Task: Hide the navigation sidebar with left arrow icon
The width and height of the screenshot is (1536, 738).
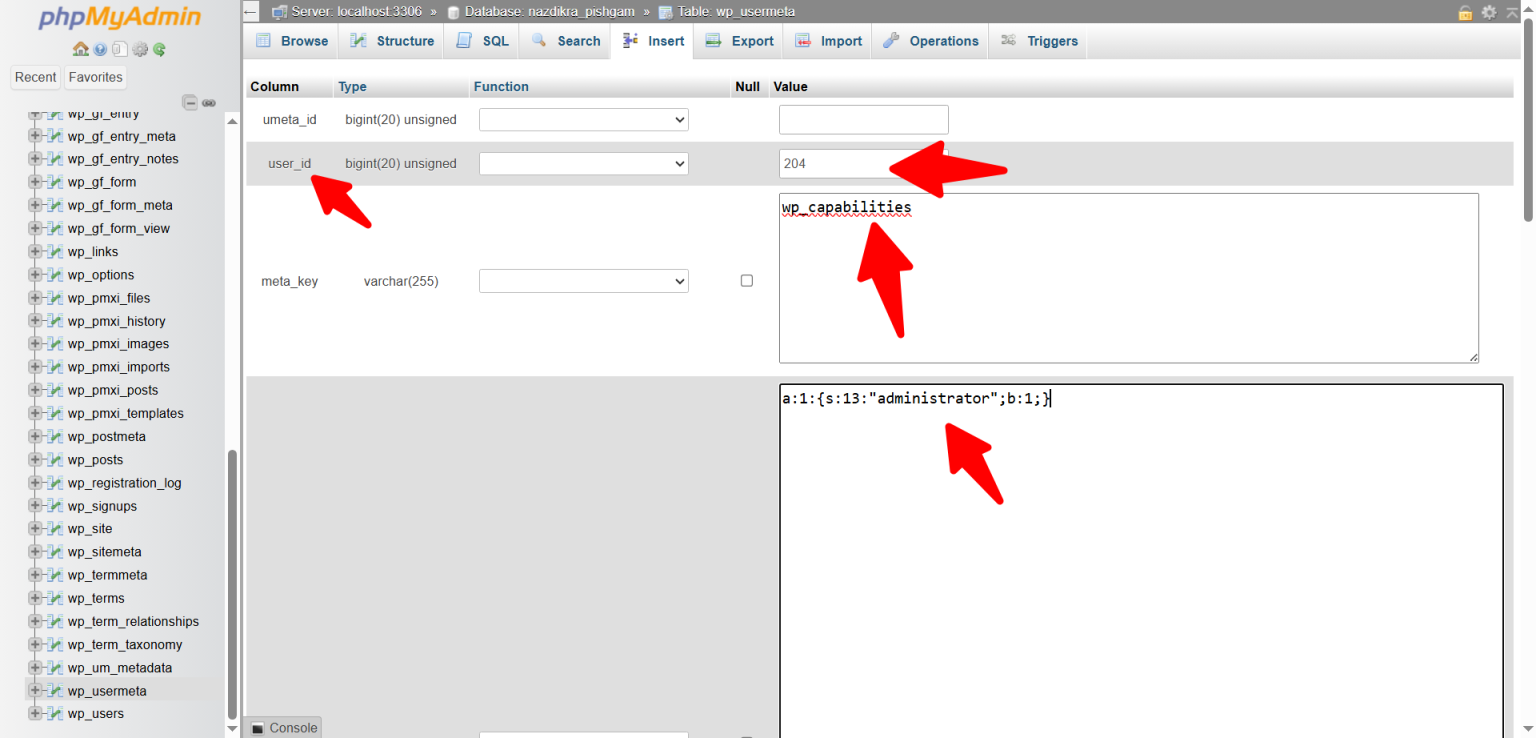Action: pyautogui.click(x=249, y=11)
